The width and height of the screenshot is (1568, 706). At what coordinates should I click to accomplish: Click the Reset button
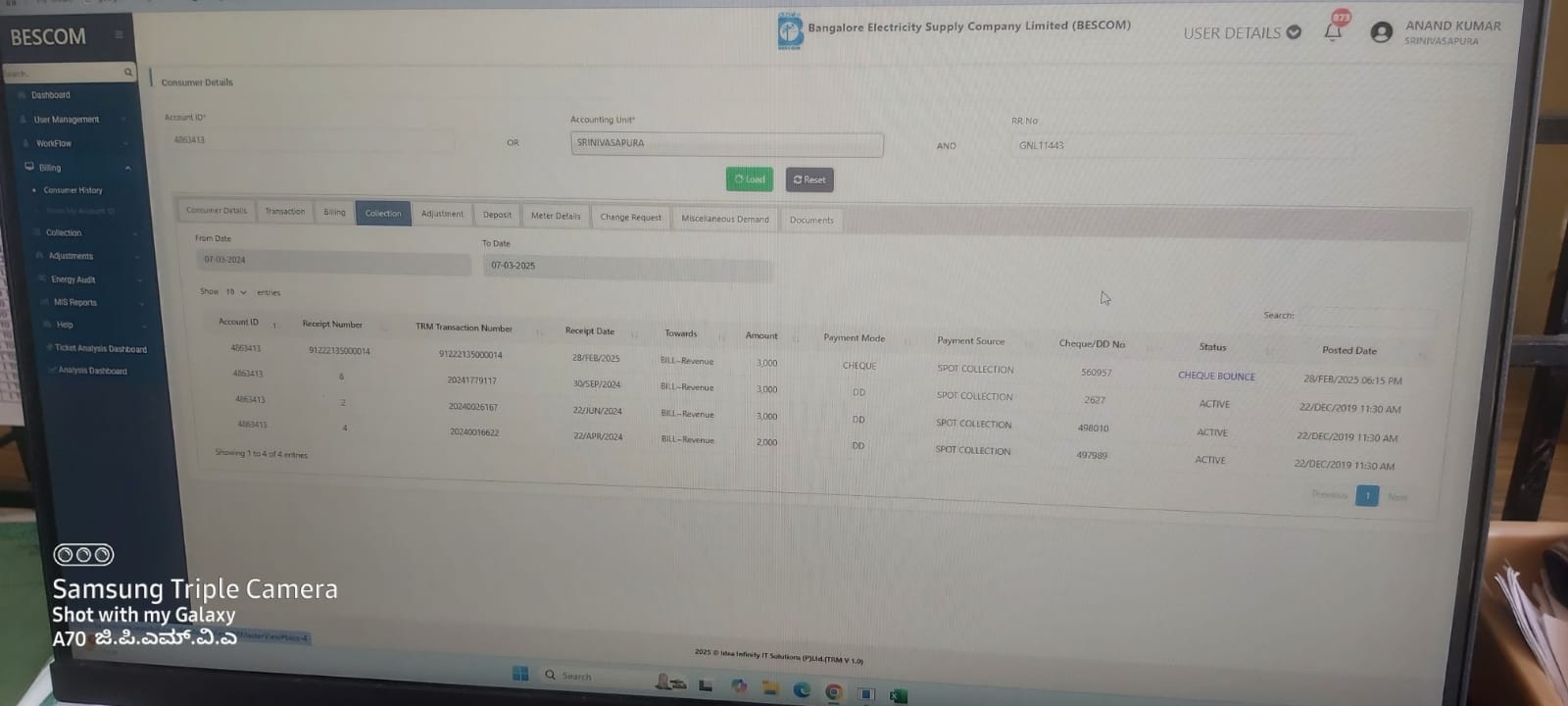pos(809,179)
